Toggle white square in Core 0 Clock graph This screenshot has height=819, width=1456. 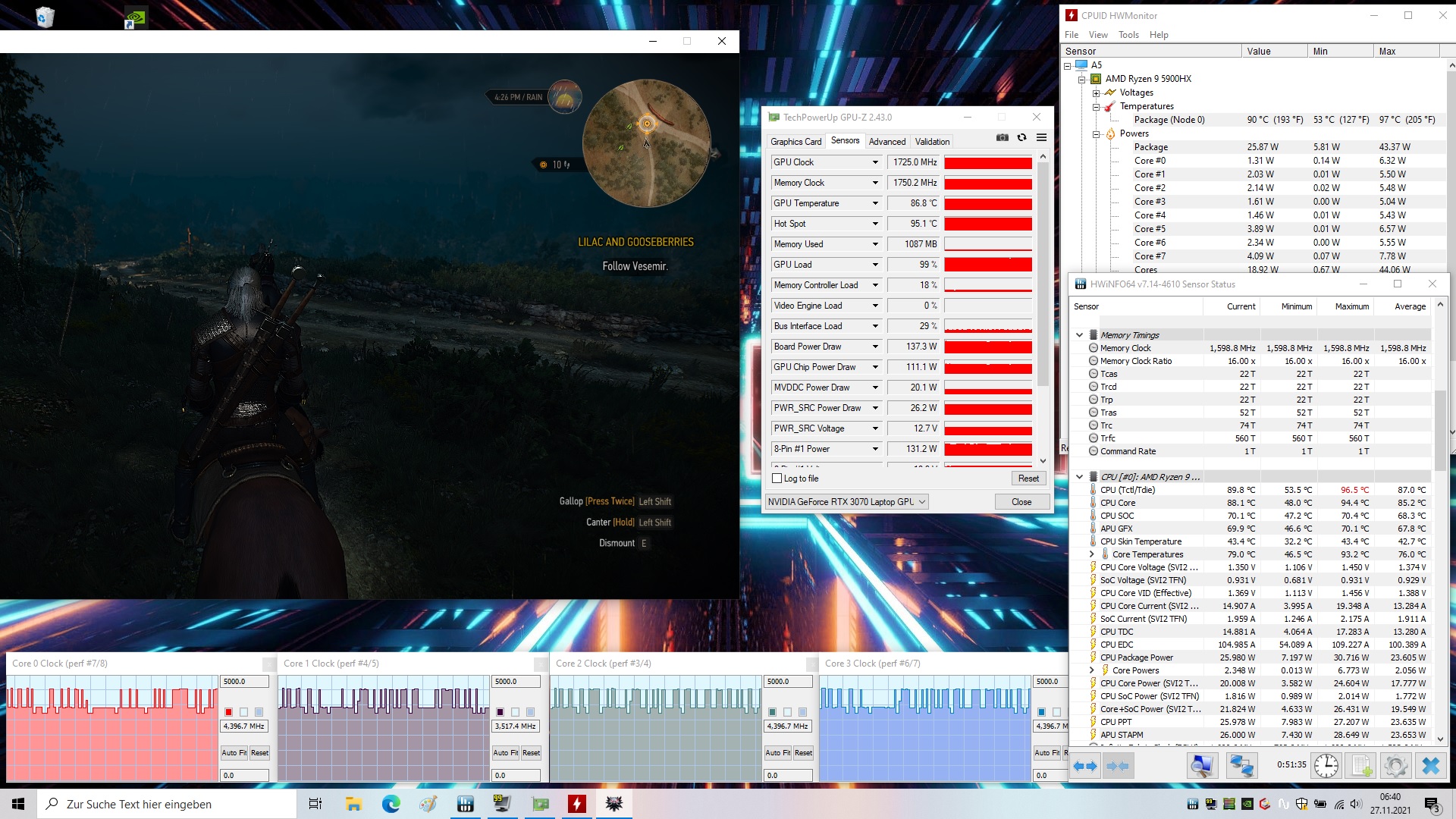(243, 712)
